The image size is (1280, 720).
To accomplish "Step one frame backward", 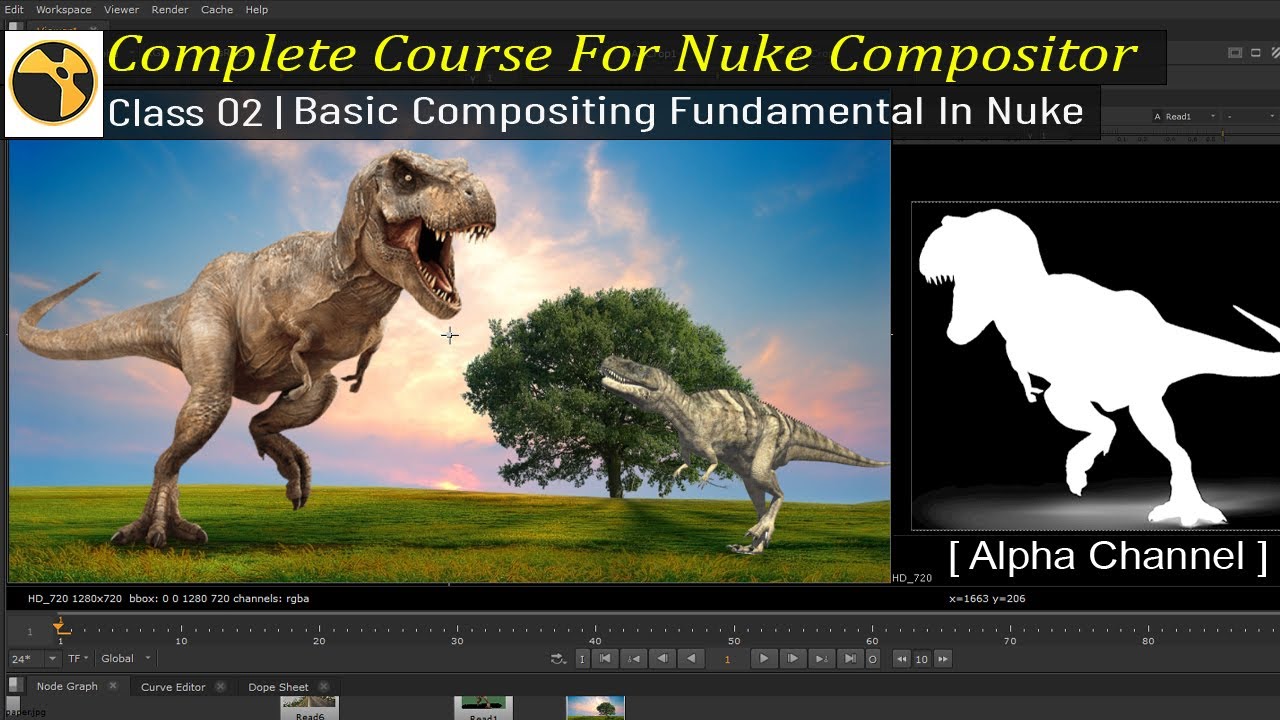I will [x=662, y=658].
